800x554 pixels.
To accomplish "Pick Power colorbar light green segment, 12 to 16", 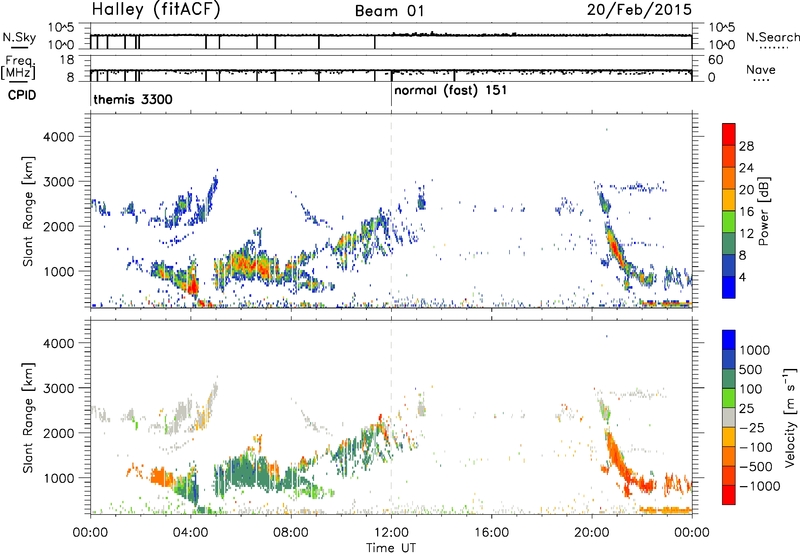I will click(x=729, y=222).
